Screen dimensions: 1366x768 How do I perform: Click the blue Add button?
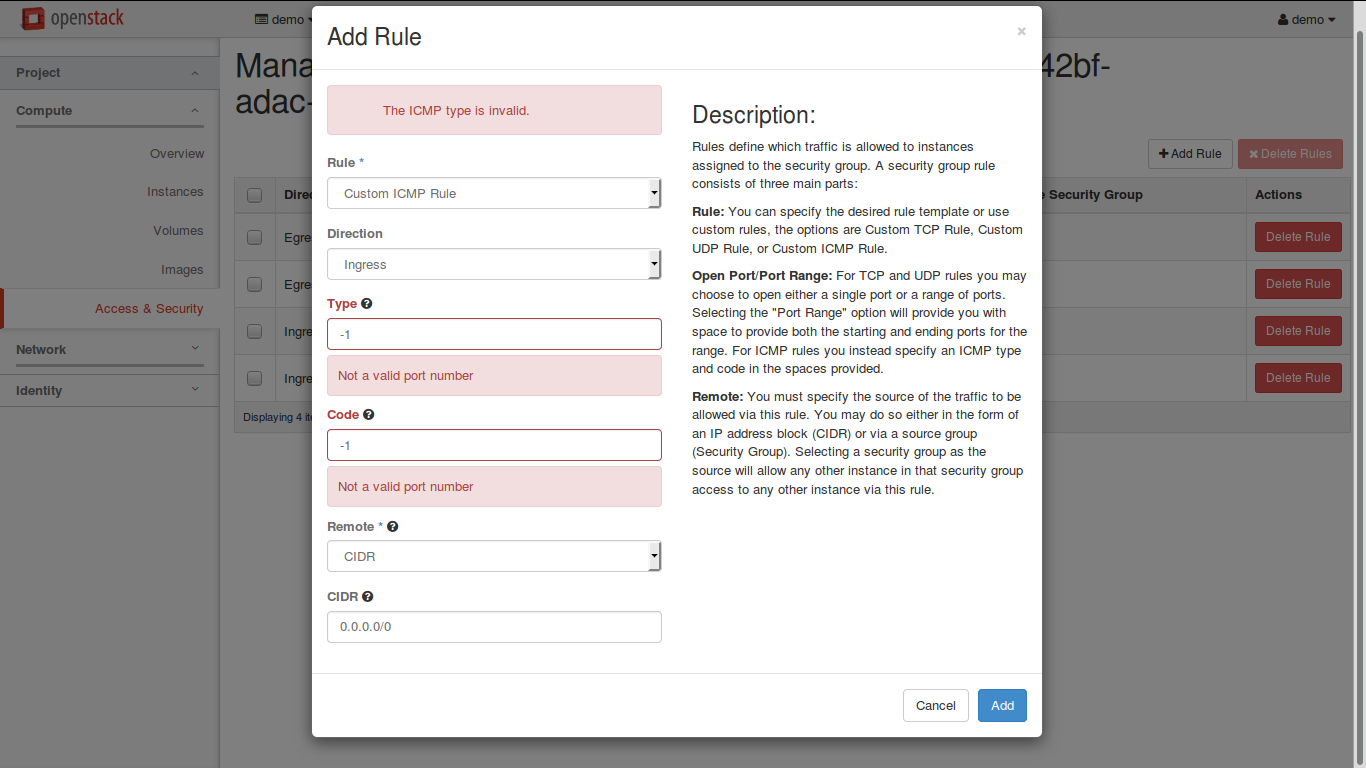pyautogui.click(x=1002, y=706)
